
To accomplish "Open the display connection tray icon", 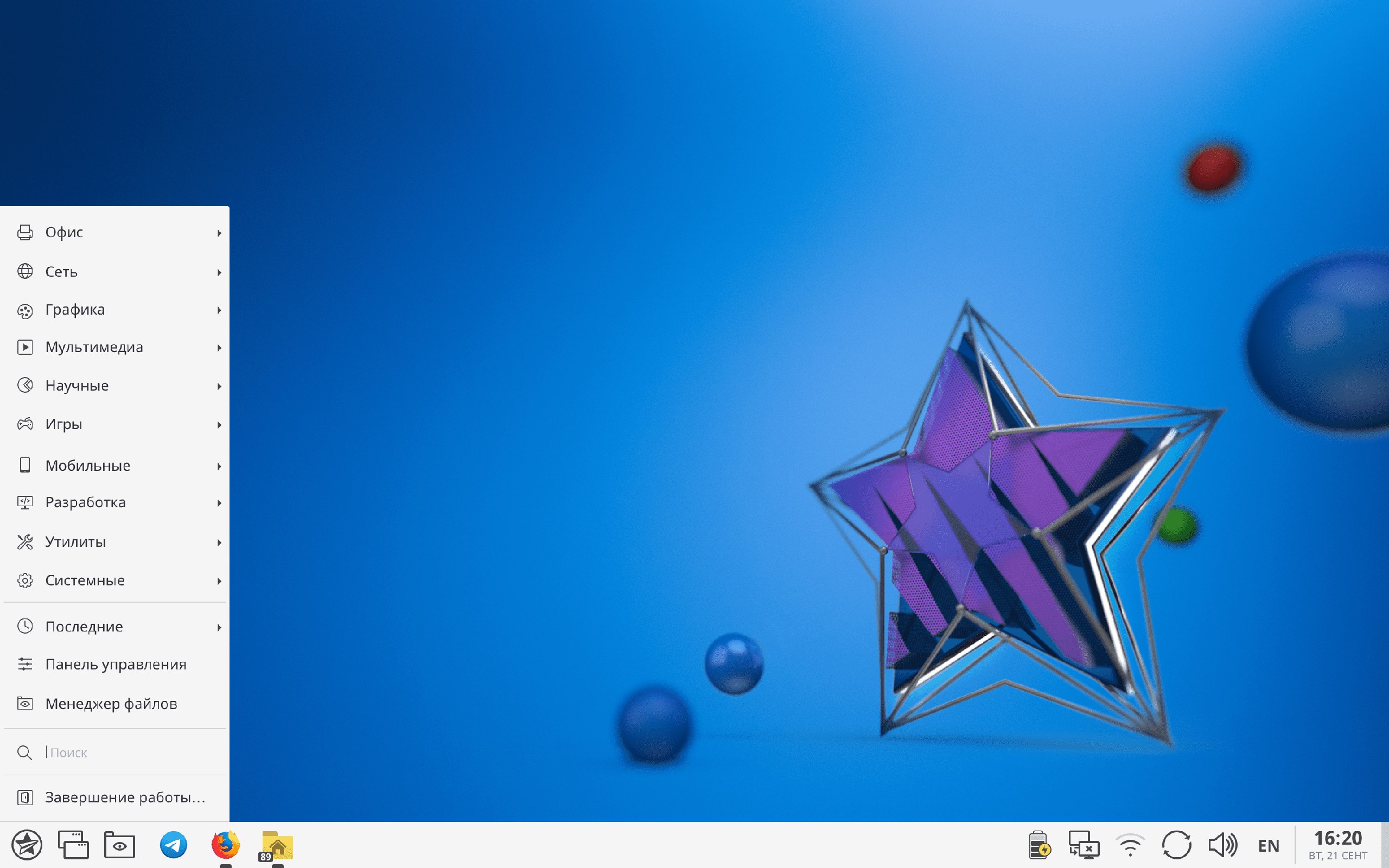I will 1084,845.
